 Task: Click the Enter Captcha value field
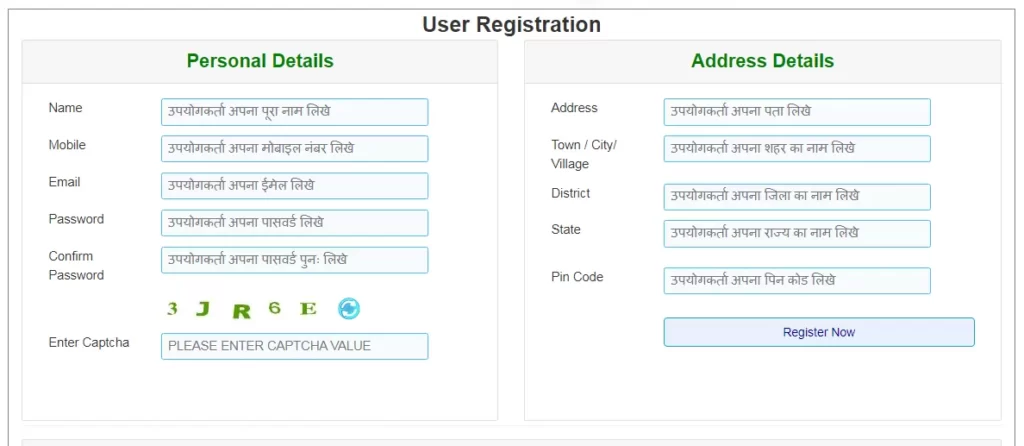tap(295, 346)
